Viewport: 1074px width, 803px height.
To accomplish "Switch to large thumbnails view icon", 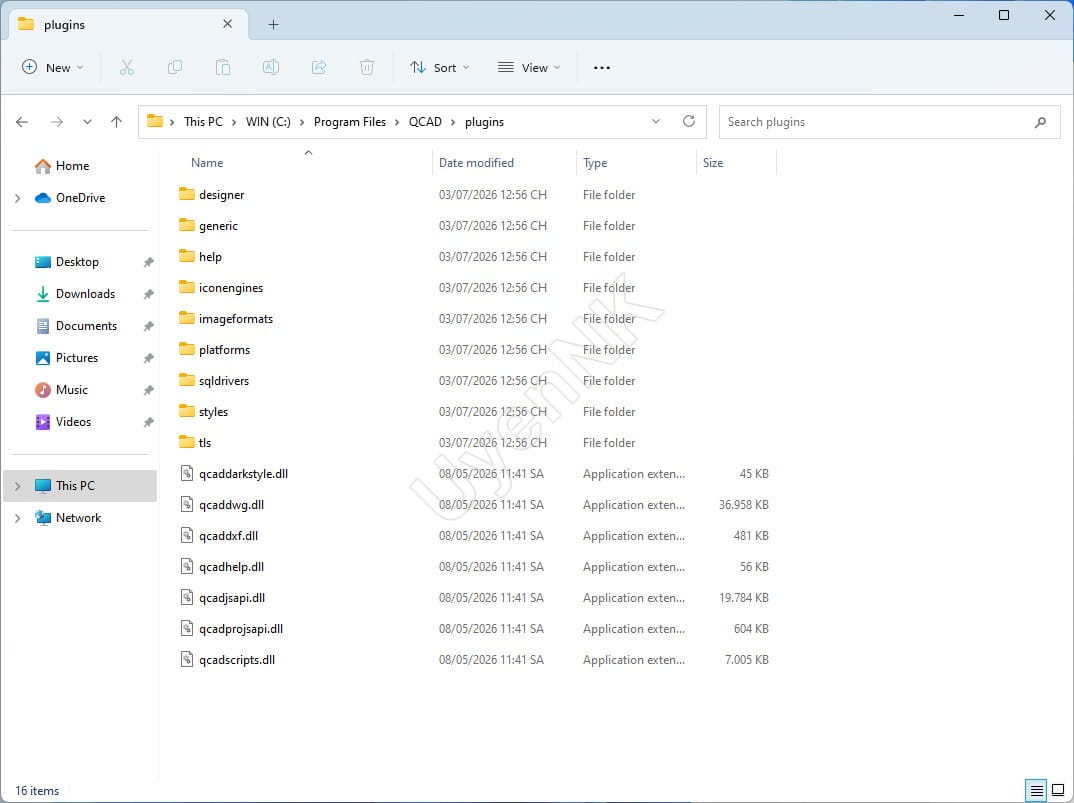I will (1058, 790).
